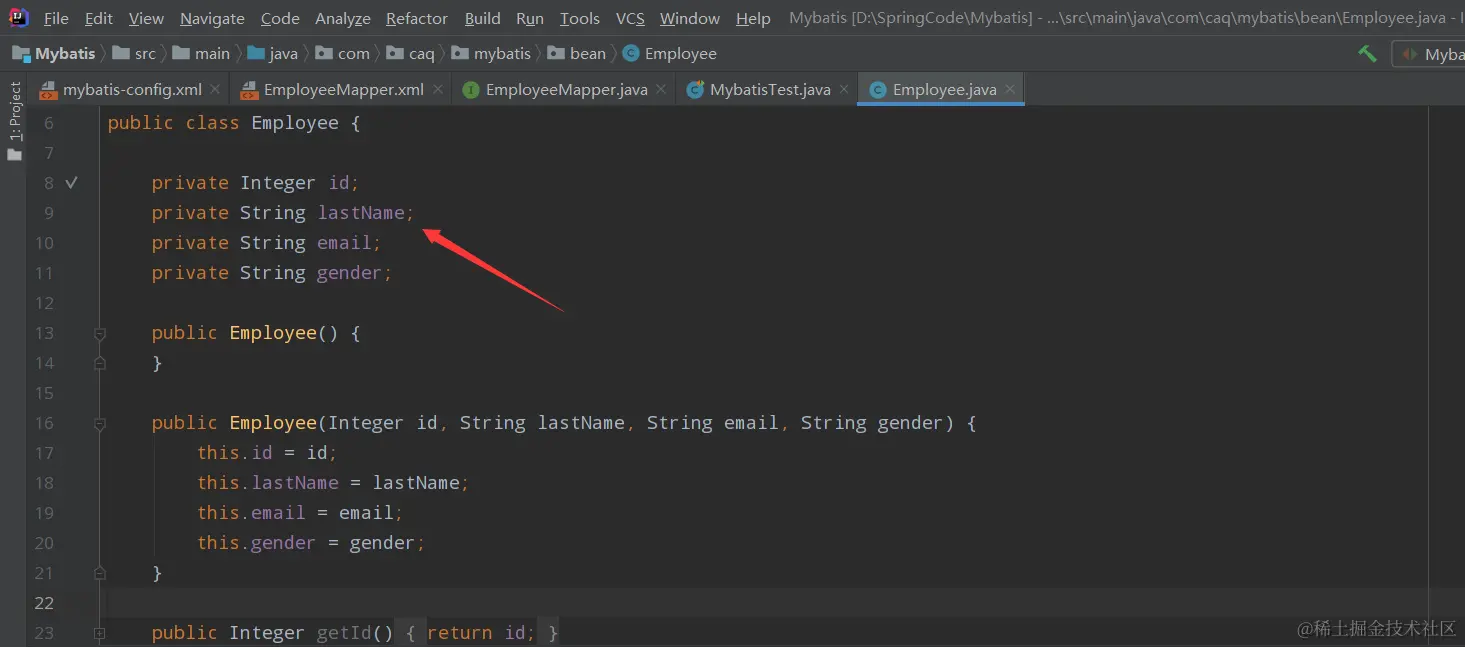
Task: Open the Code menu
Action: tap(280, 18)
